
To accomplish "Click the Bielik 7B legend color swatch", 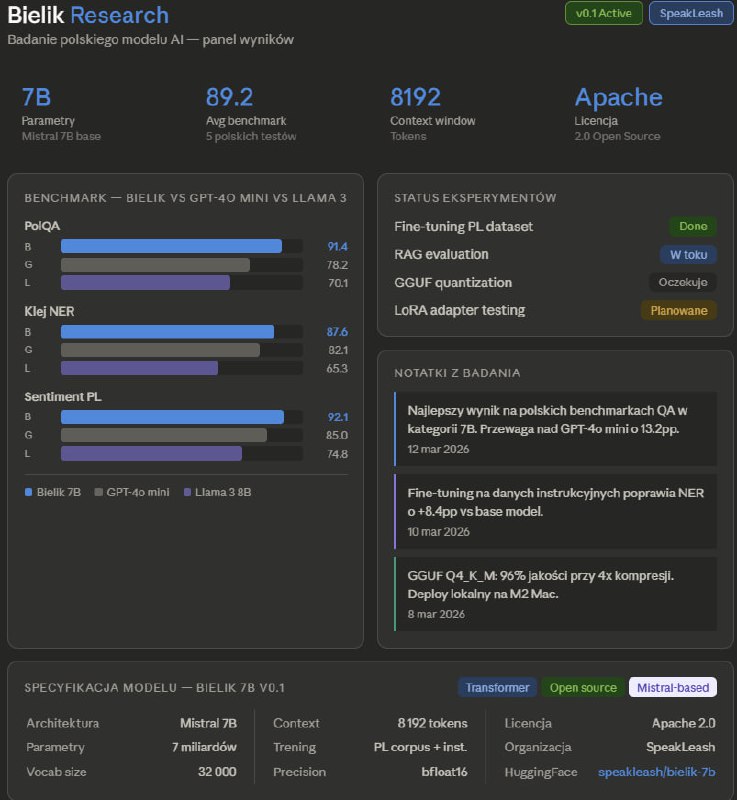I will click(29, 492).
